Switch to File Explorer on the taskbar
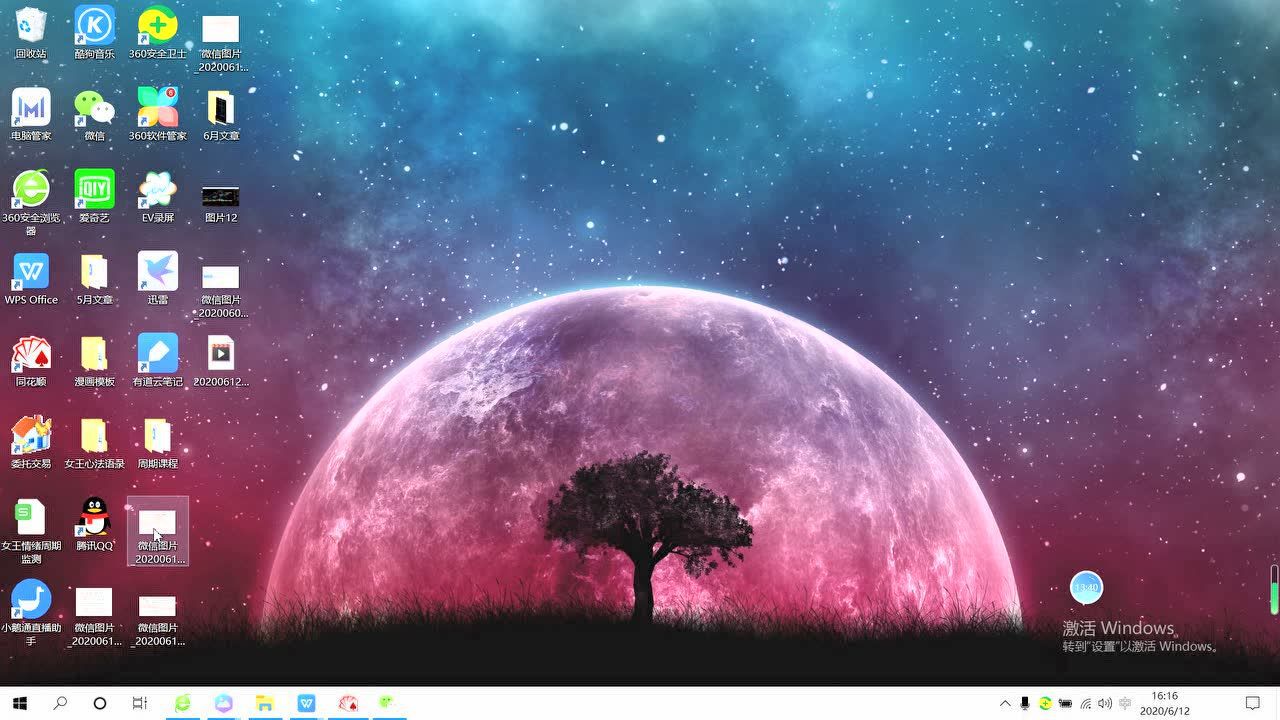This screenshot has height=720, width=1280. [264, 703]
